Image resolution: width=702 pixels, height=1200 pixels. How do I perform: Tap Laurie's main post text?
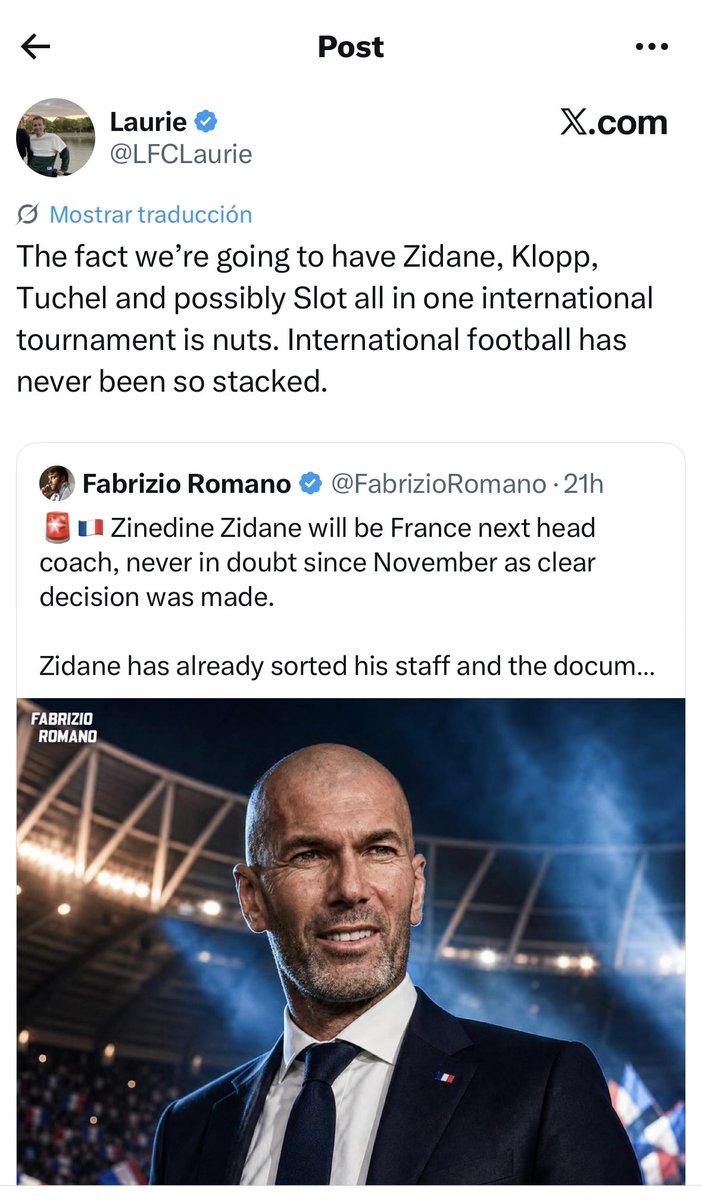(335, 318)
